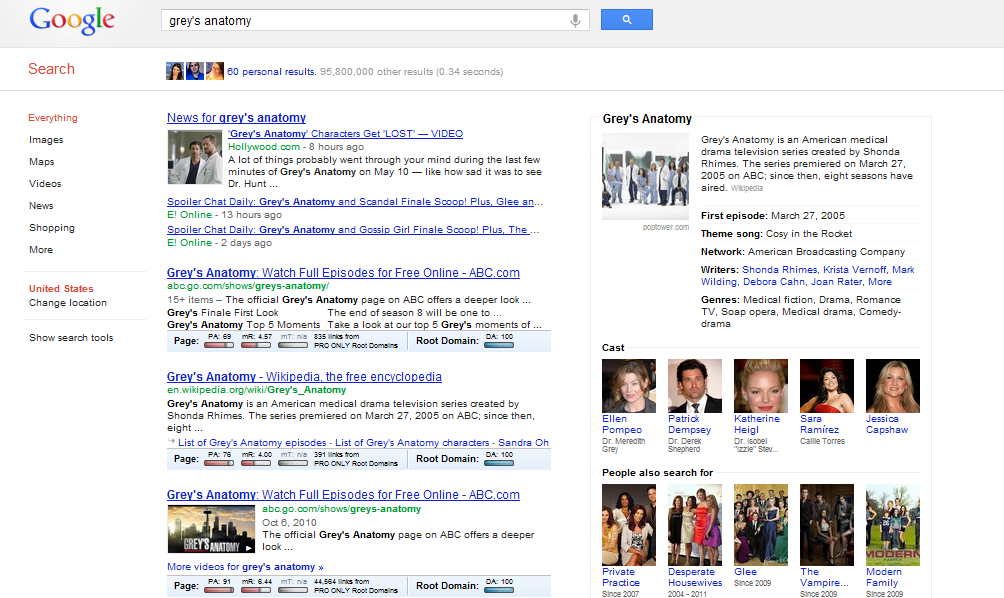Click Sara Ramírez's cast photo
The height and width of the screenshot is (598, 1004).
click(x=827, y=386)
